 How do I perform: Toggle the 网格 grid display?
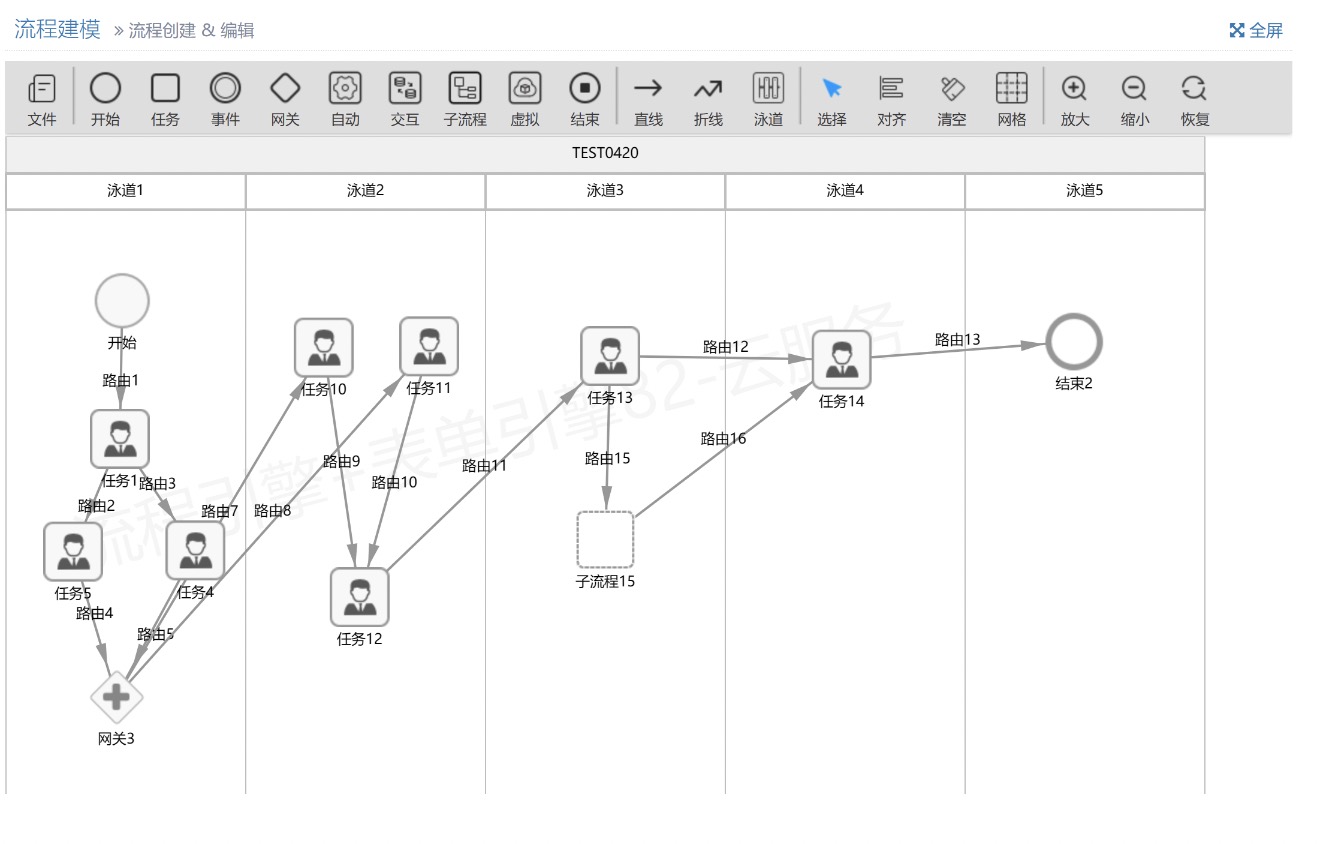pos(1012,99)
